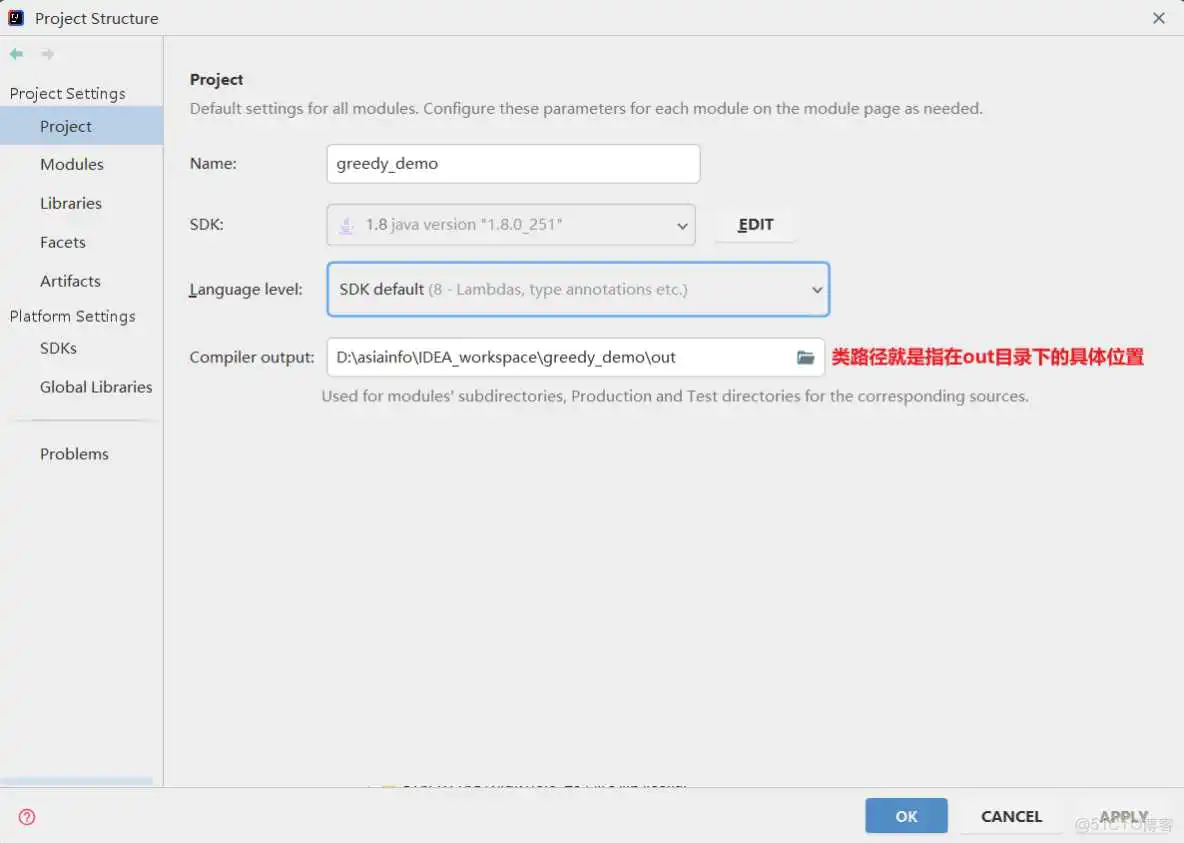Open SDKs under Platform Settings
Screen dimensions: 1184x843
point(57,348)
